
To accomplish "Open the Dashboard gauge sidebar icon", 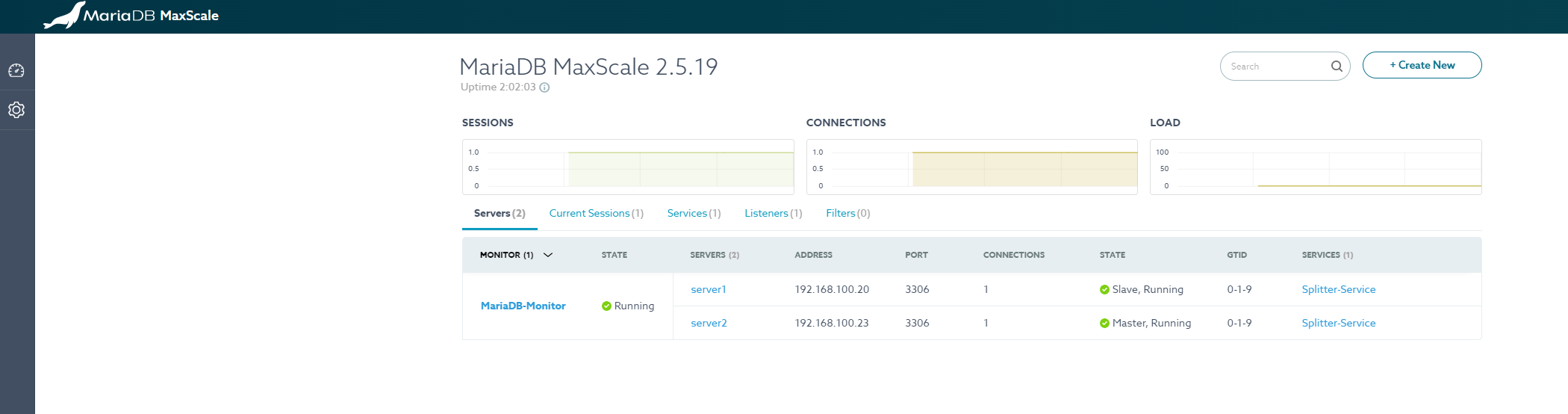I will tap(16, 70).
